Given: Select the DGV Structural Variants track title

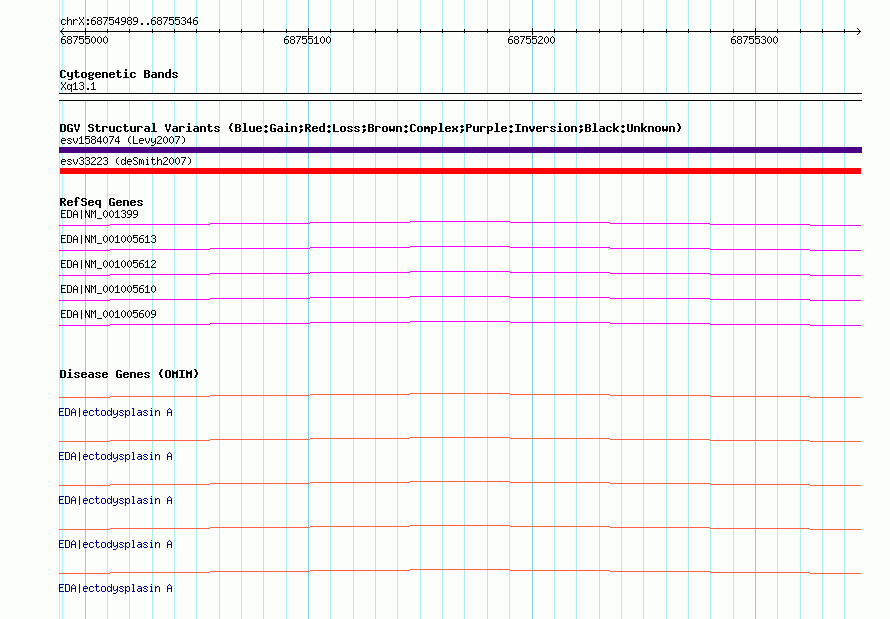Looking at the screenshot, I should (x=370, y=128).
